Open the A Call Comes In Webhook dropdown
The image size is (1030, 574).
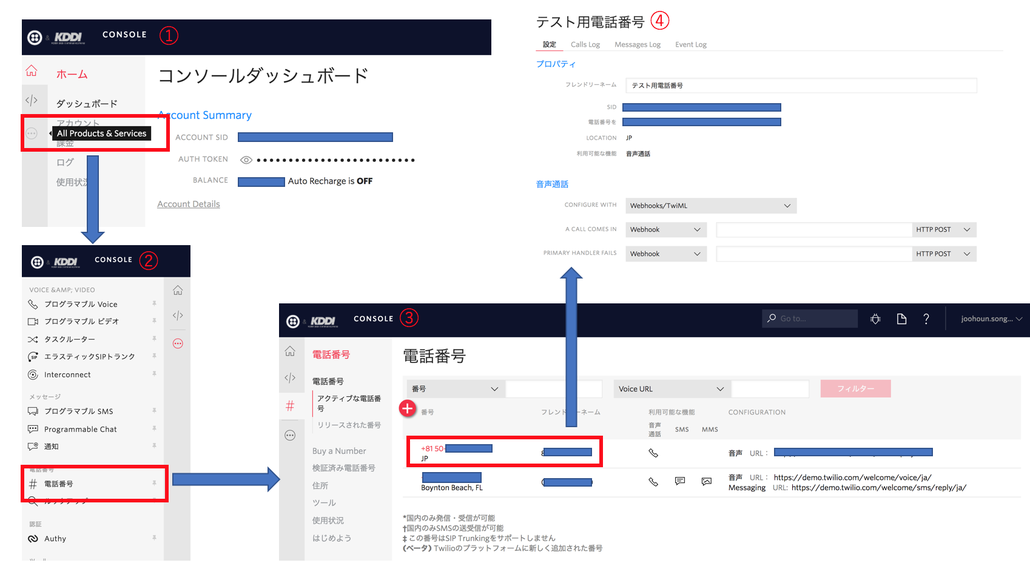(x=665, y=230)
